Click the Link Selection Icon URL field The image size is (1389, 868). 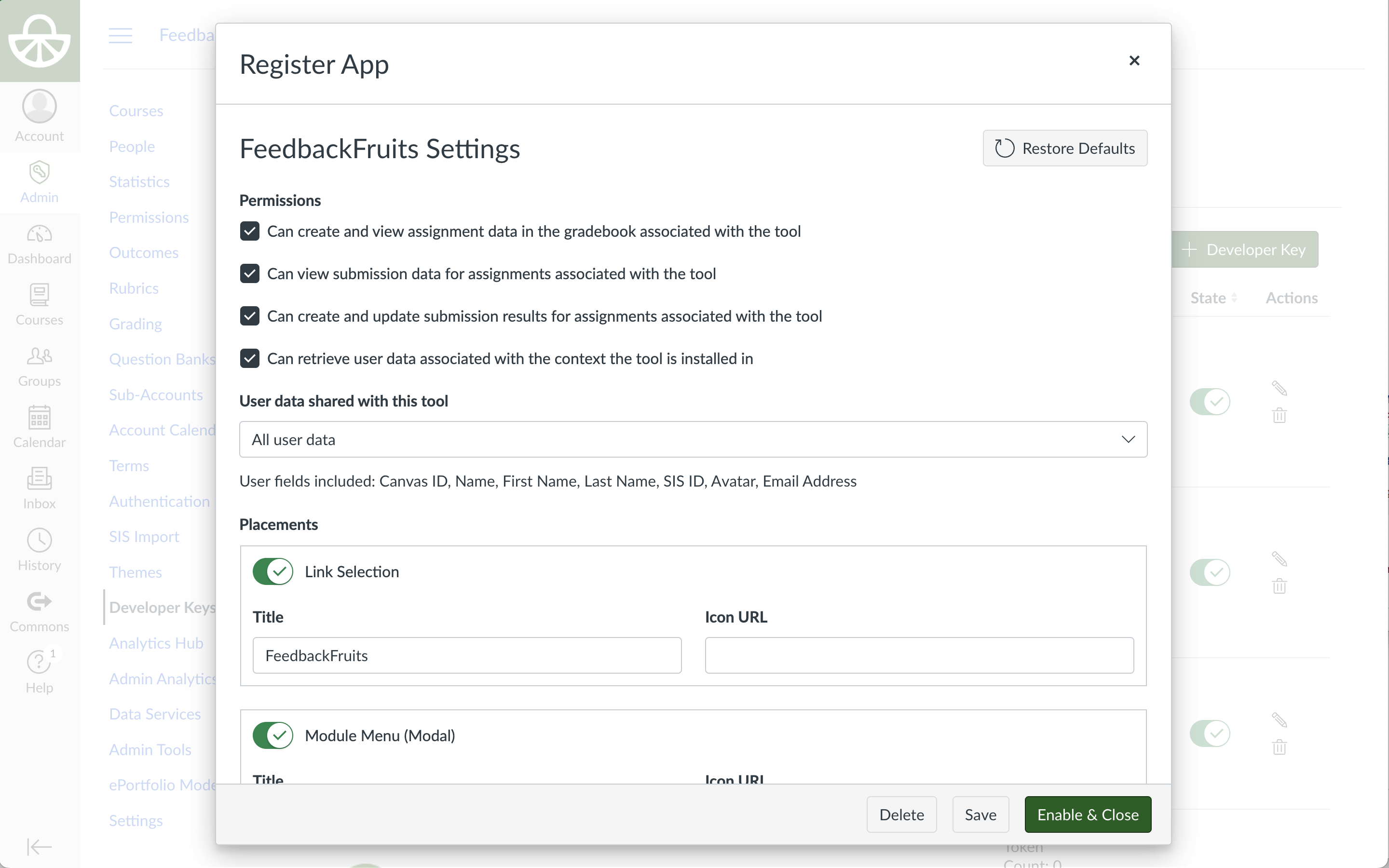pyautogui.click(x=919, y=656)
